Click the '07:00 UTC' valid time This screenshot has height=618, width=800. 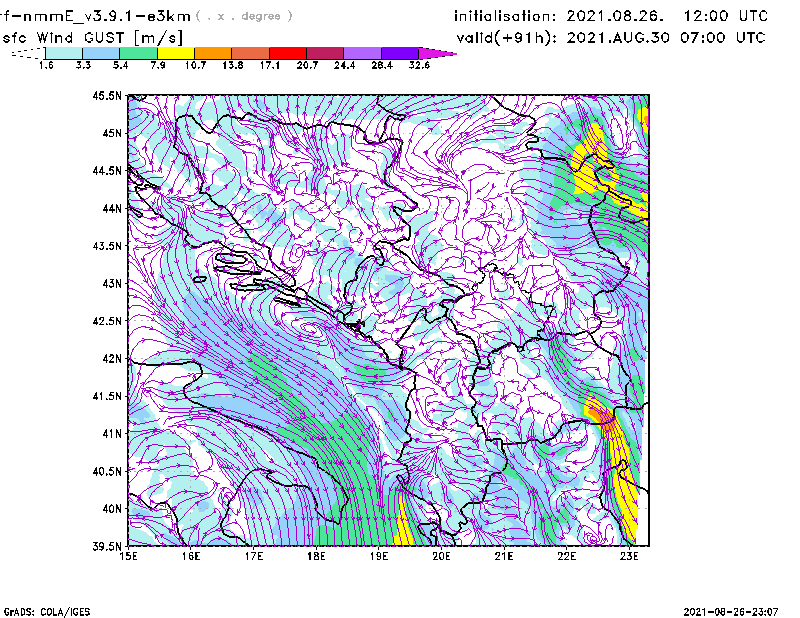pos(723,38)
